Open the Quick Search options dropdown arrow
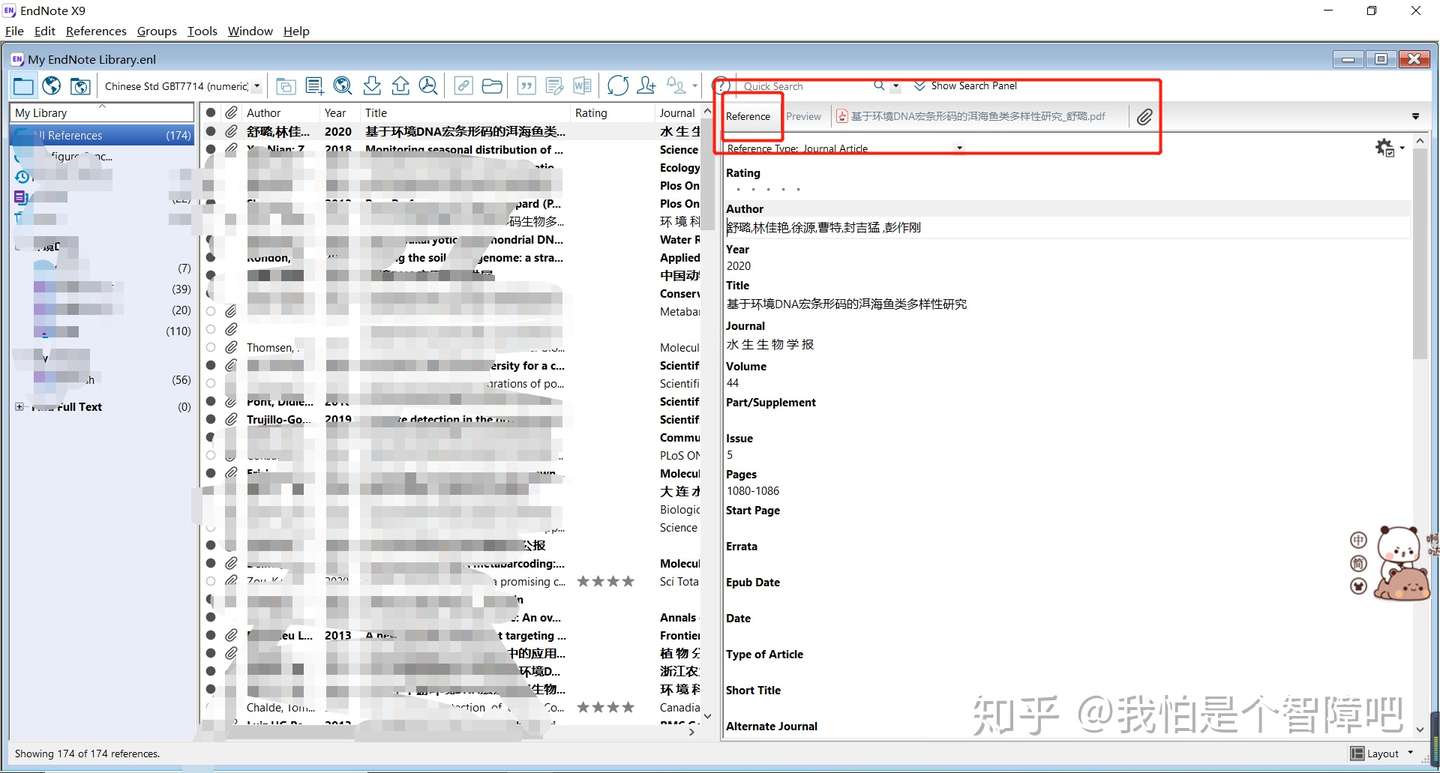 (x=896, y=86)
